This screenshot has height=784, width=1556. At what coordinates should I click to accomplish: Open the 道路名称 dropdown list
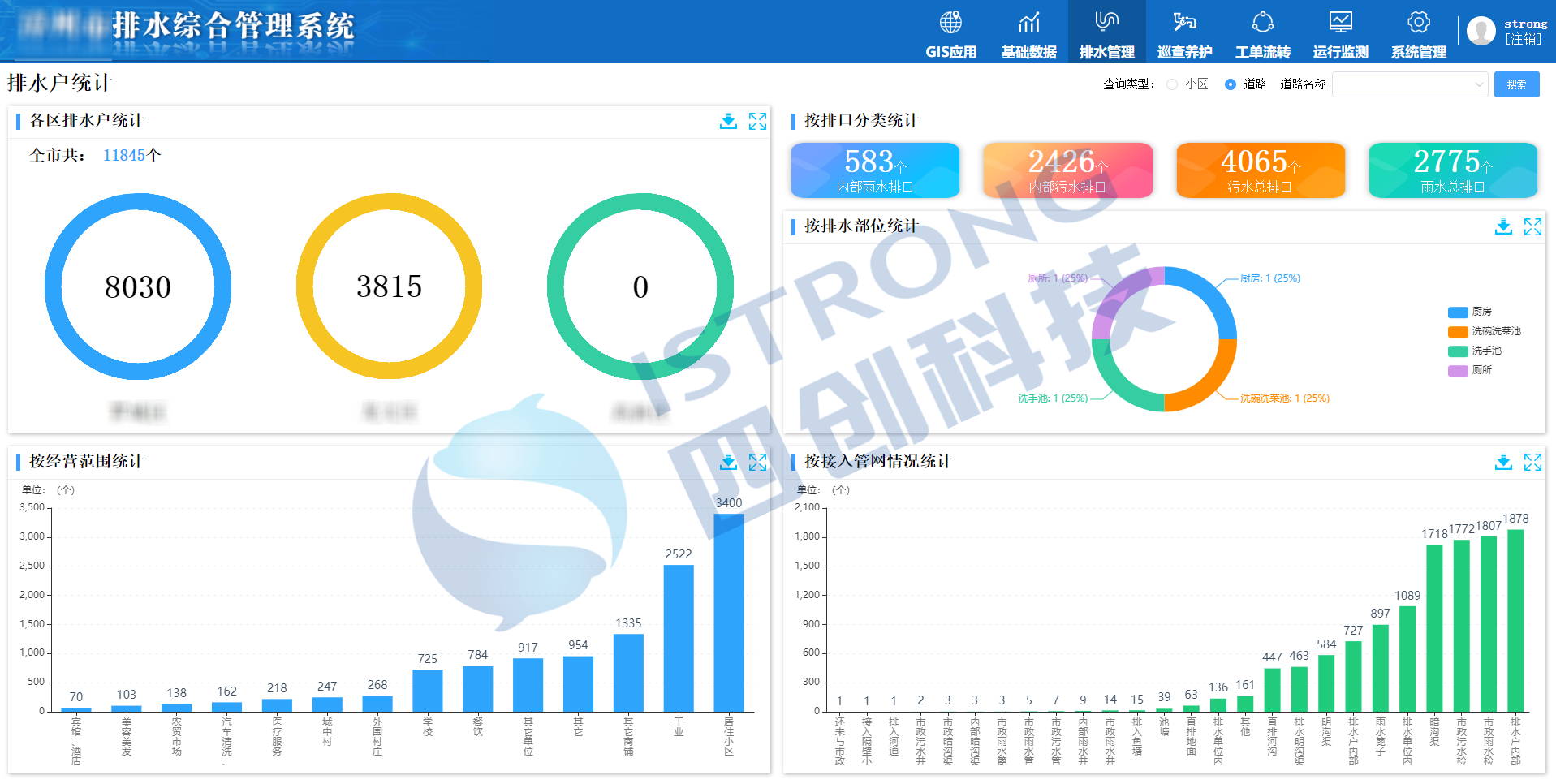1410,84
